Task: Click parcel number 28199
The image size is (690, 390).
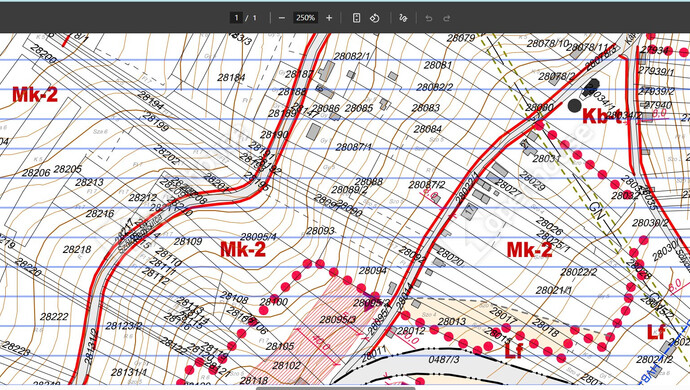Action: (x=155, y=122)
